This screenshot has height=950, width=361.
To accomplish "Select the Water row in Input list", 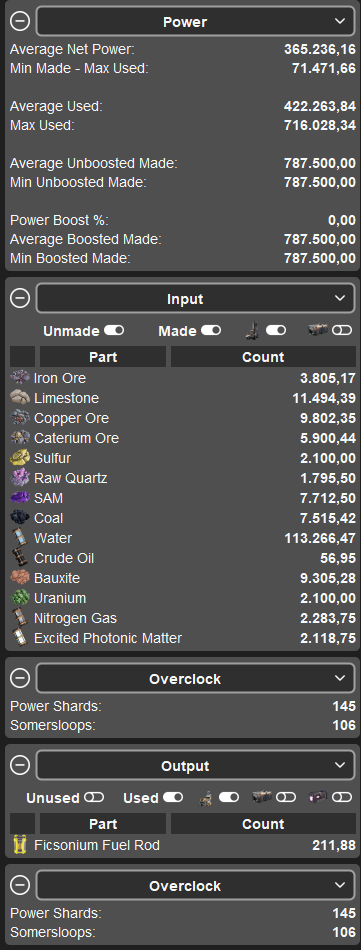I will pos(183,538).
